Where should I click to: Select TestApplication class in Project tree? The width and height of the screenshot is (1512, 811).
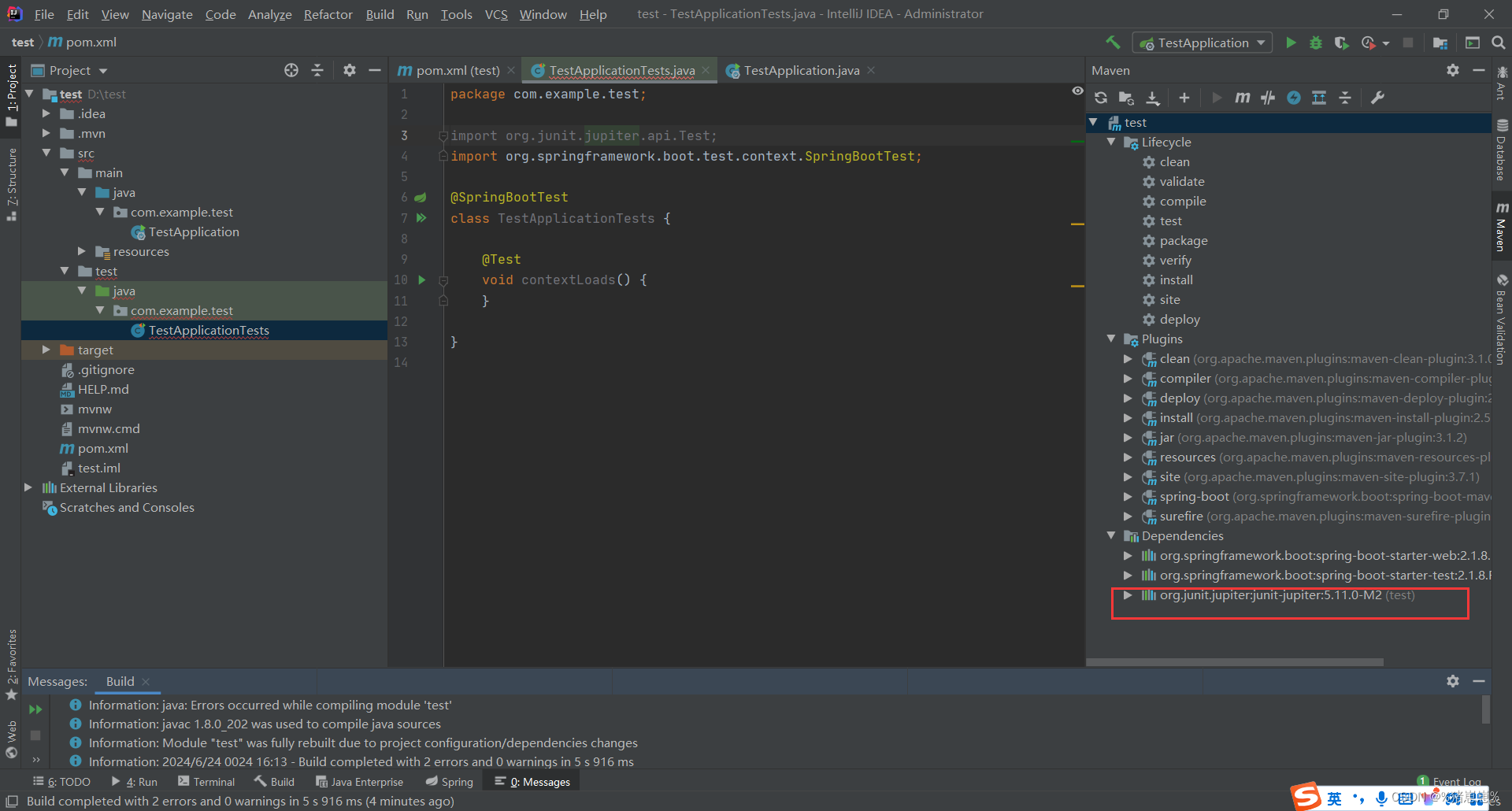pos(194,231)
